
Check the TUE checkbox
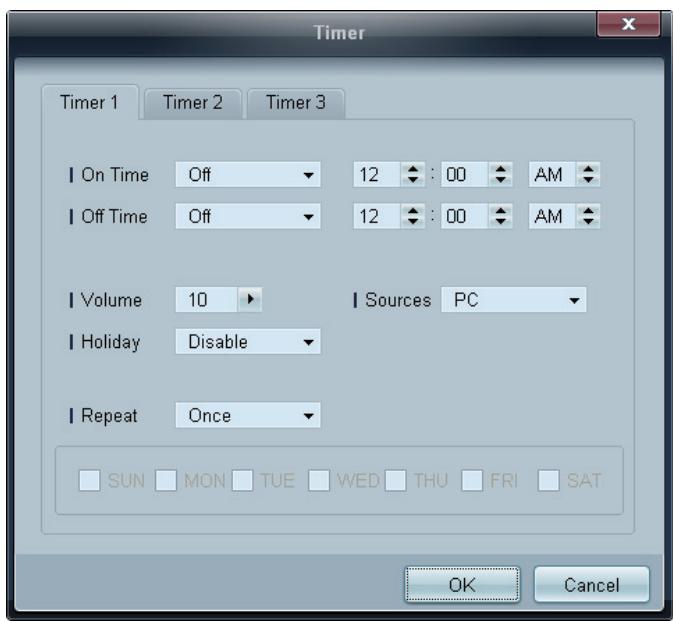click(x=242, y=480)
